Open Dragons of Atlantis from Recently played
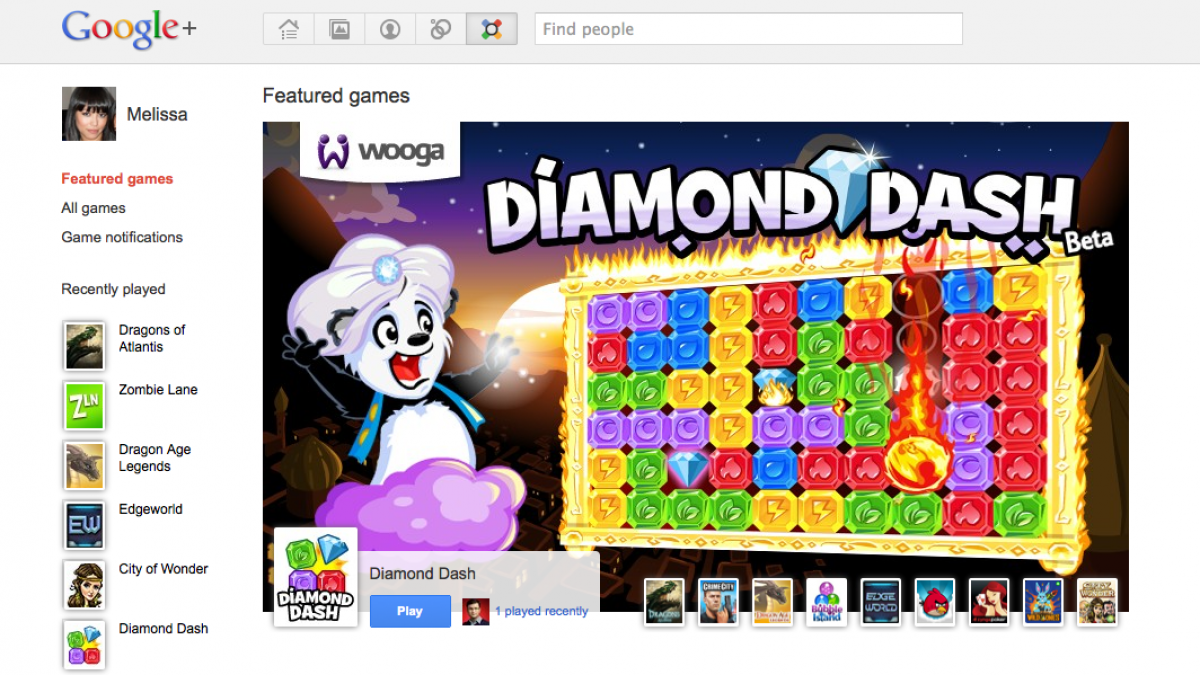The height and width of the screenshot is (675, 1200). 152,338
